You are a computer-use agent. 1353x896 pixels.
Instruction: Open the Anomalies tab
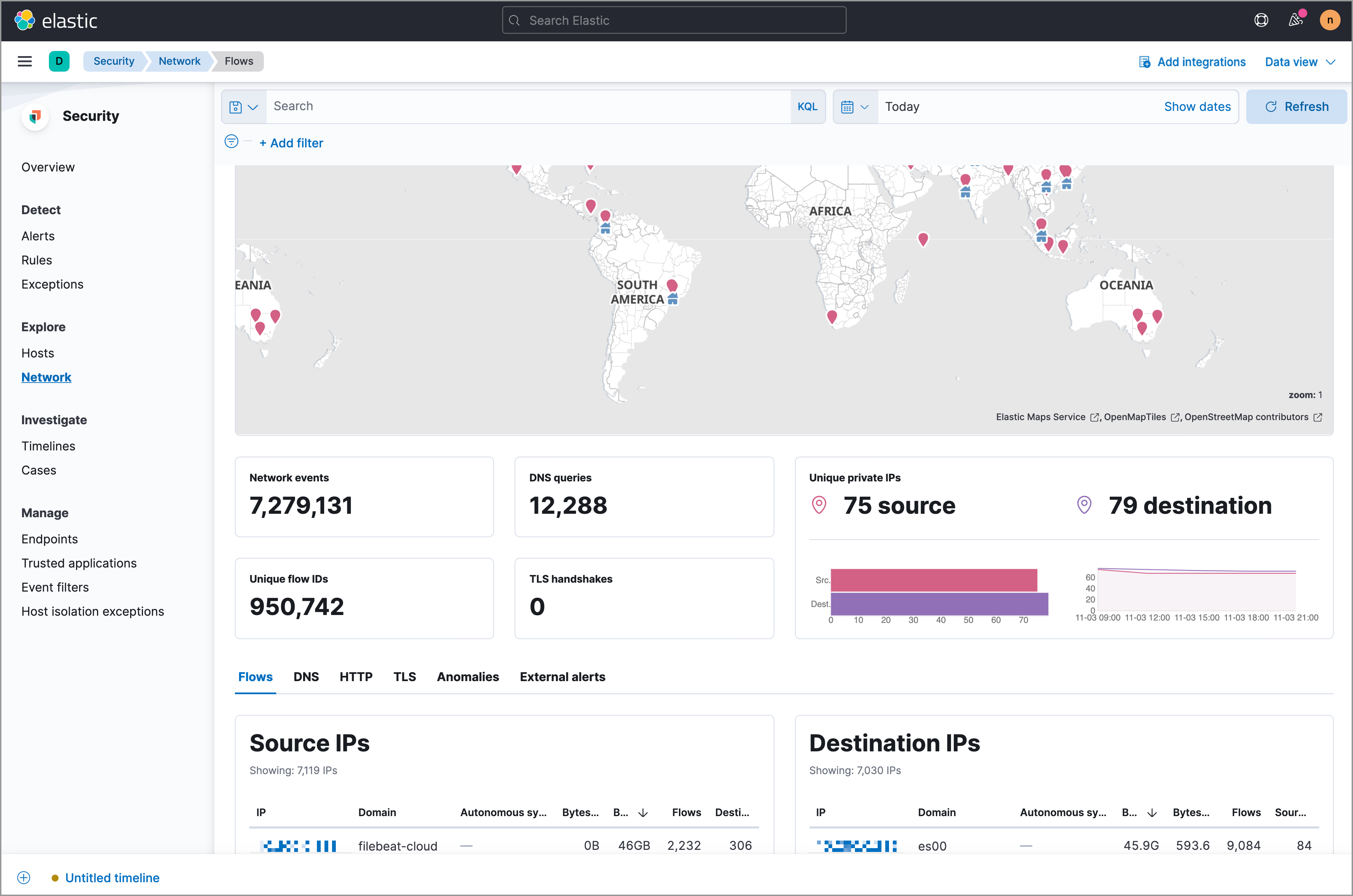point(467,677)
